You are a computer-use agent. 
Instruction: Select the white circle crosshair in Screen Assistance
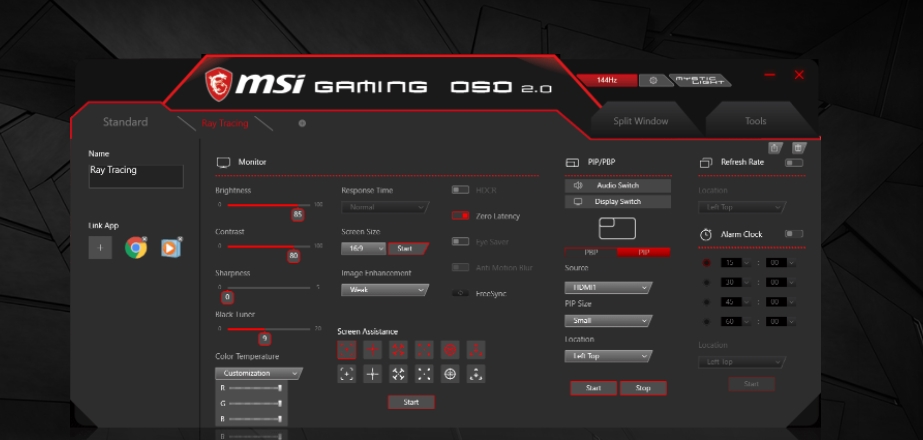450,374
